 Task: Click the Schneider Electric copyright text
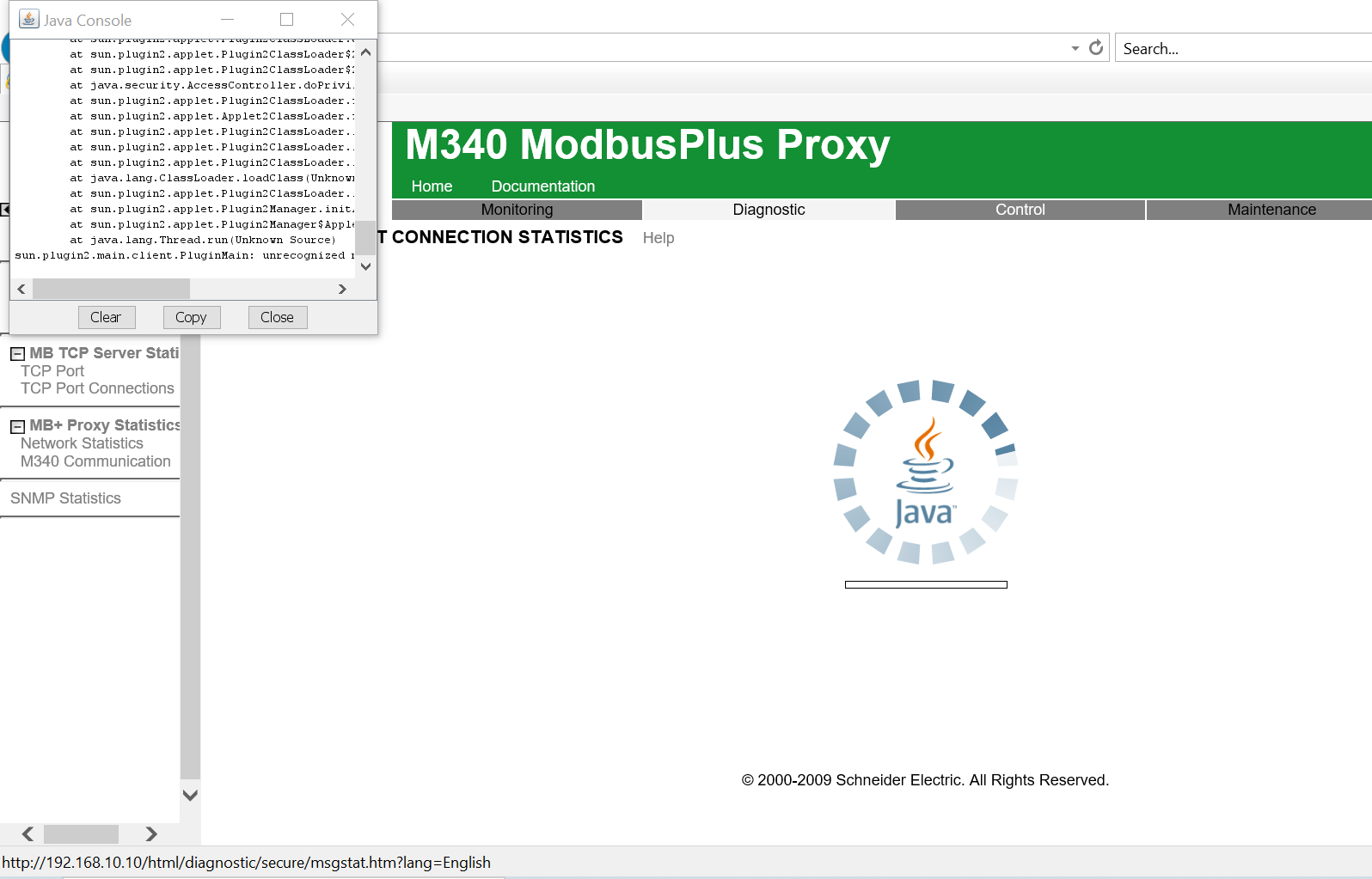point(925,780)
